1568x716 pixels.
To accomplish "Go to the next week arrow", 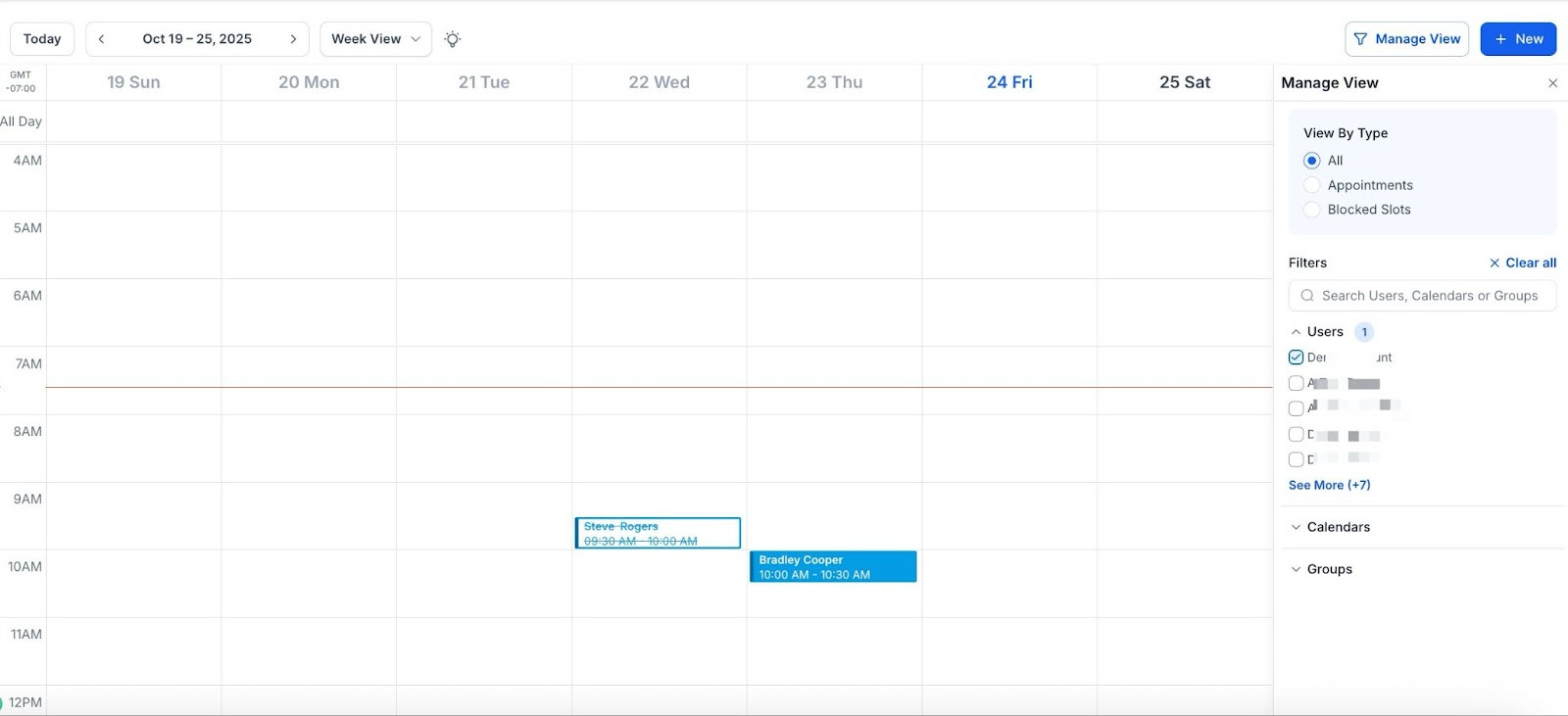I will (293, 39).
